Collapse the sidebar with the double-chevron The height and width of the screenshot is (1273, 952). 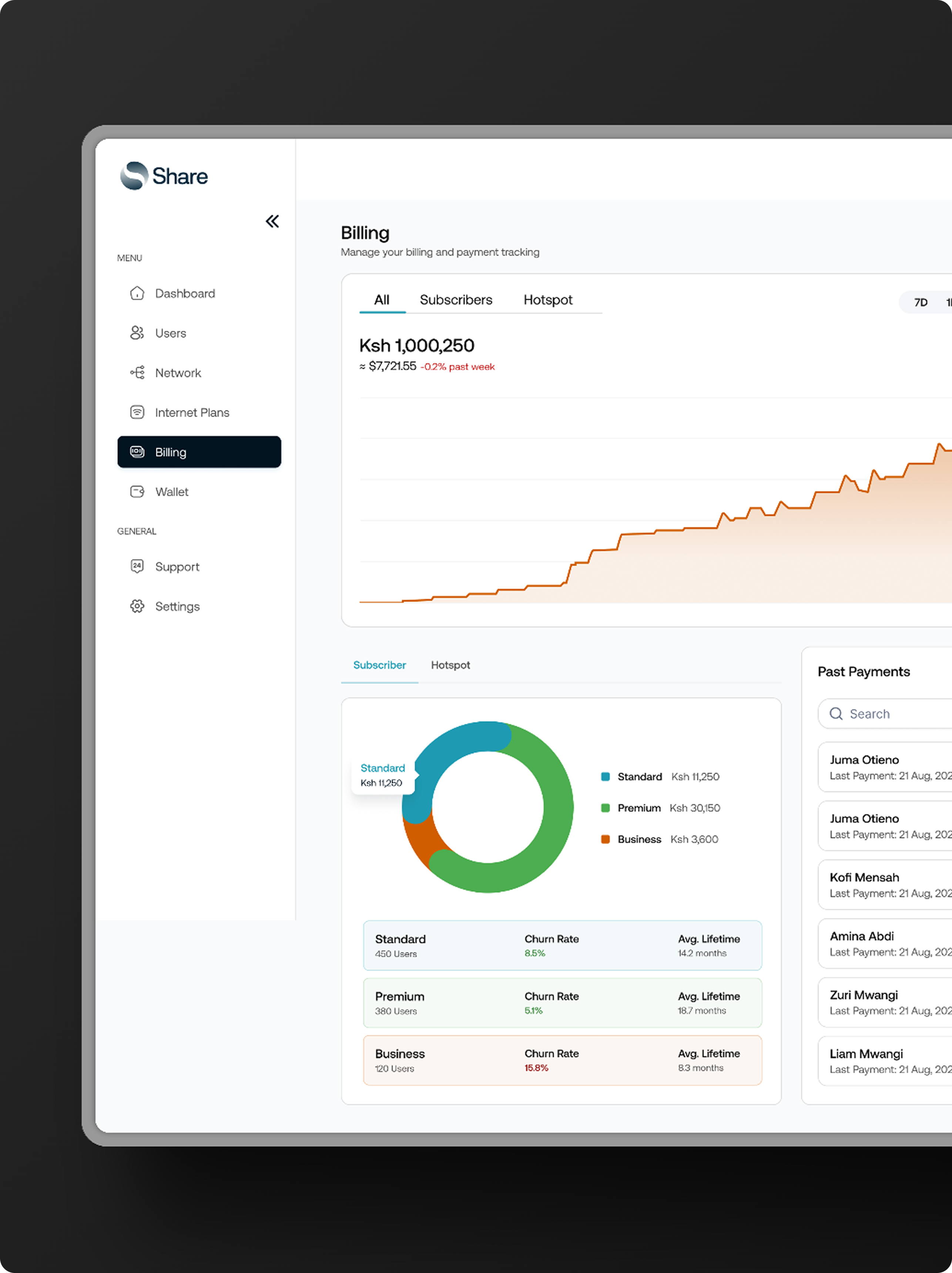coord(272,221)
